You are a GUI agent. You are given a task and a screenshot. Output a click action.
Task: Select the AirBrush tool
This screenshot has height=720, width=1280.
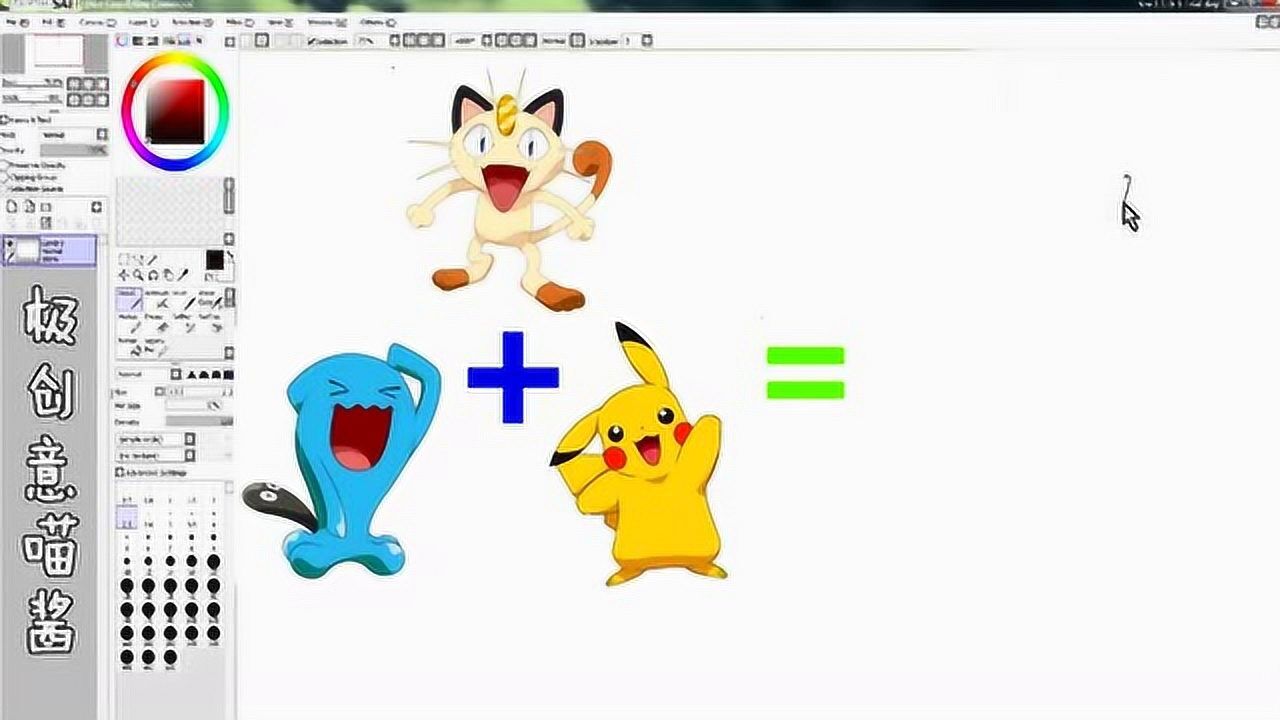[157, 300]
